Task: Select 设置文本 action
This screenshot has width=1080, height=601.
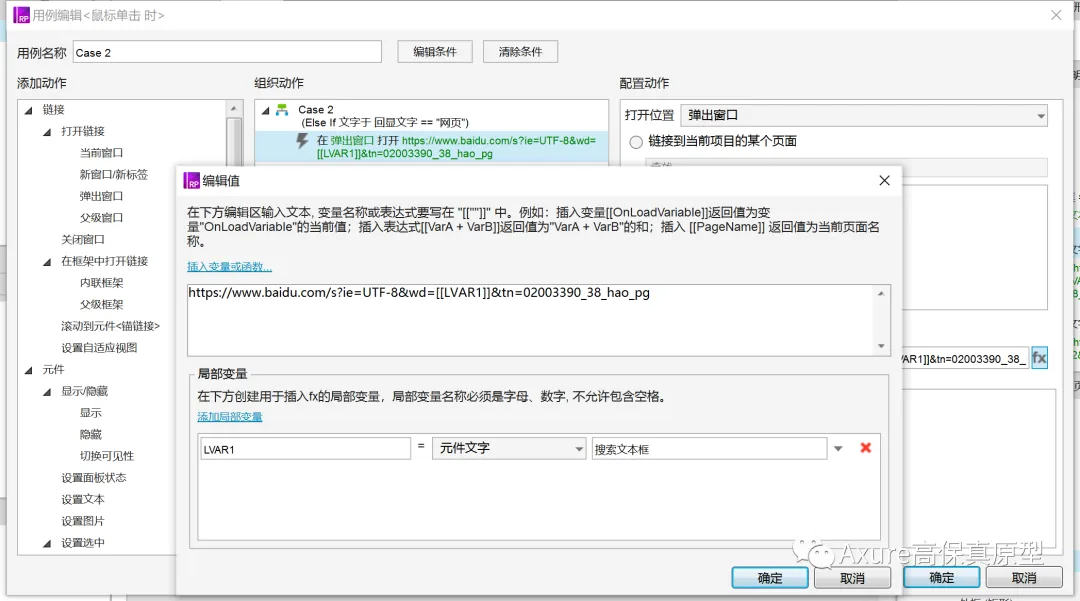Action: pos(83,500)
